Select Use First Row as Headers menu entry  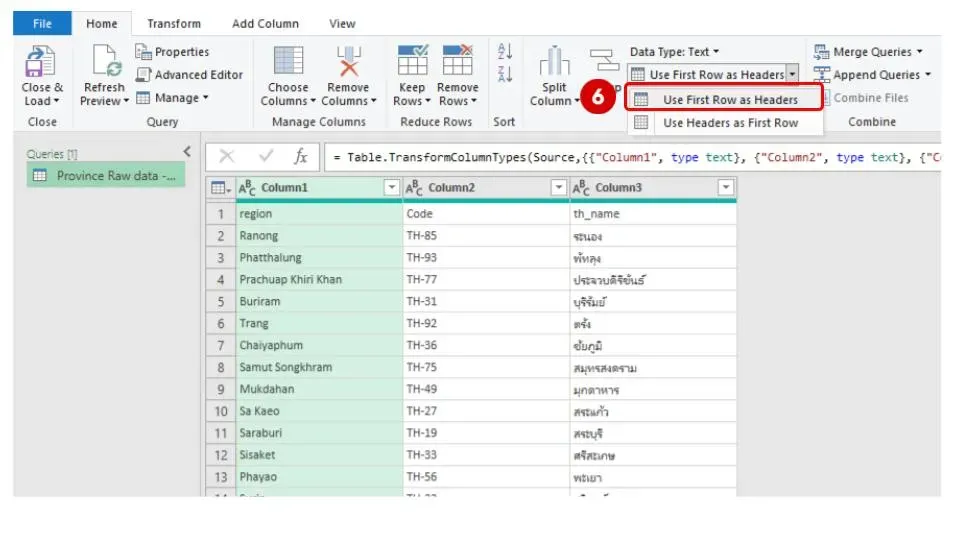(x=724, y=99)
